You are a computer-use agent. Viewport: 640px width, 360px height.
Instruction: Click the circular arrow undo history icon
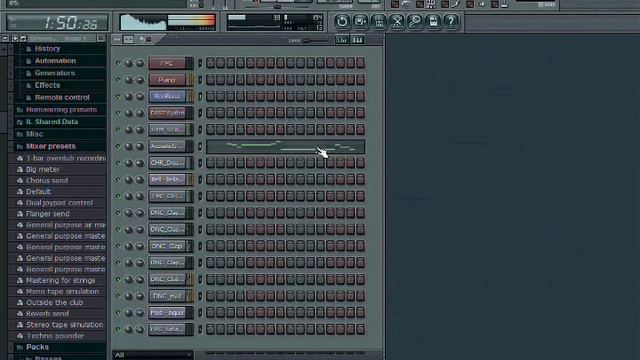342,21
